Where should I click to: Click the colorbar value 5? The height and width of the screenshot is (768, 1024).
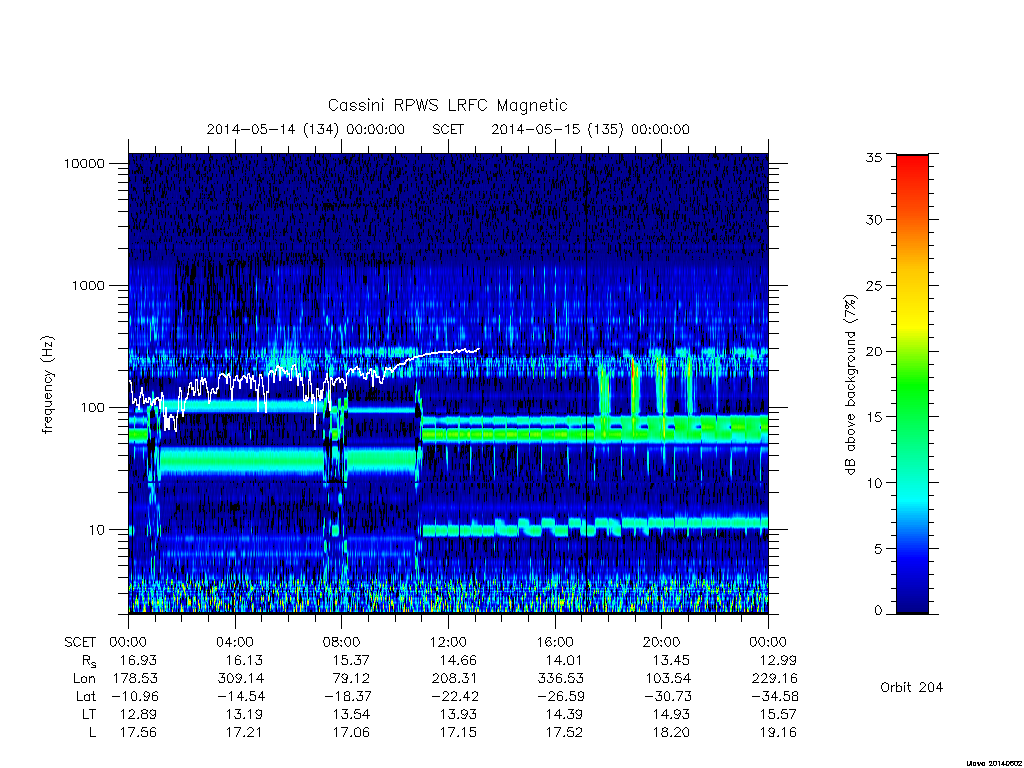tap(877, 549)
